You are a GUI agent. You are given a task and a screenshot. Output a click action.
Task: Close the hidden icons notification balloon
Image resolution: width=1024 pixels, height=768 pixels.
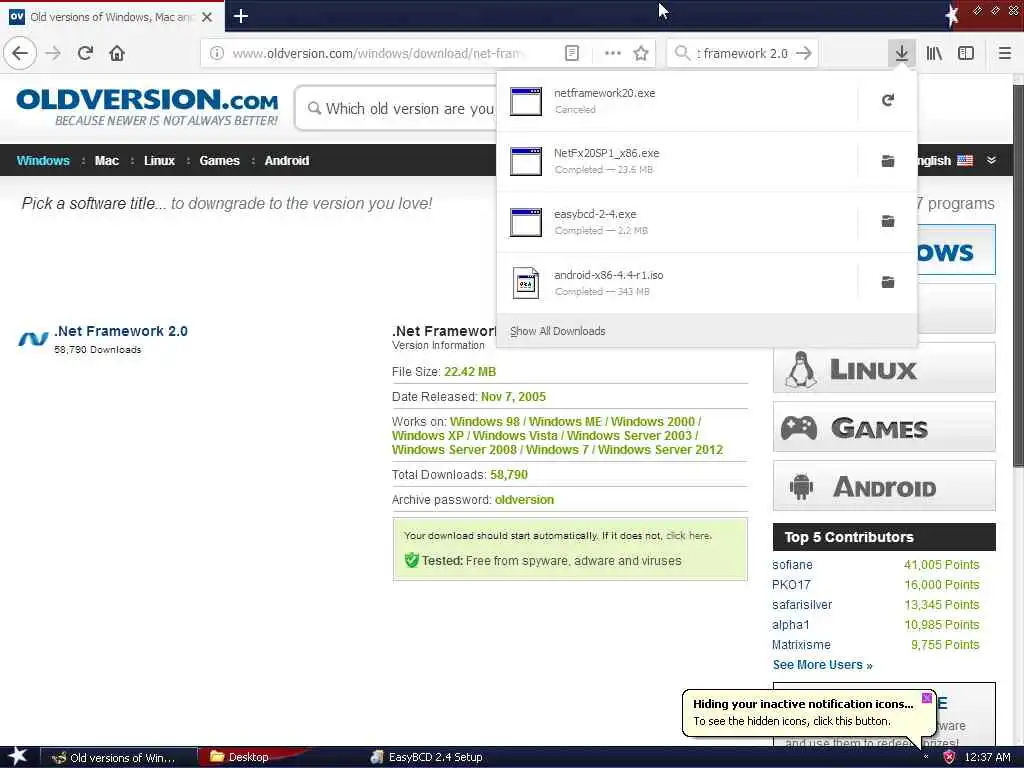coord(926,697)
